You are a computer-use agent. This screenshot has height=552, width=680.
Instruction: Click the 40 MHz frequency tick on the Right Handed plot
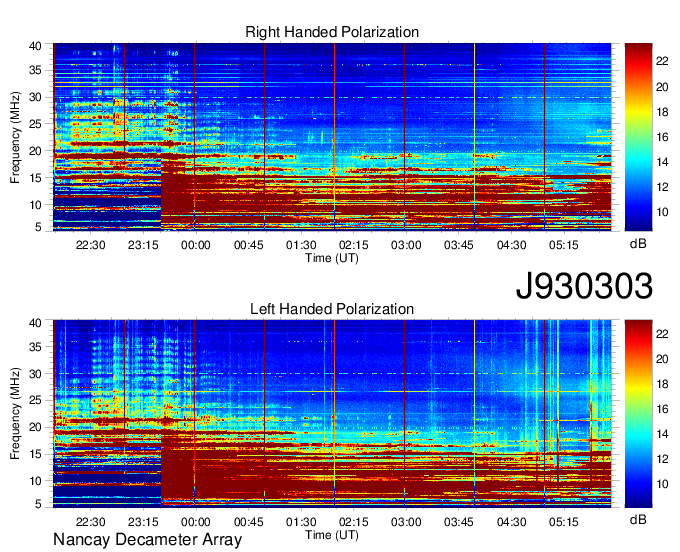(35, 46)
